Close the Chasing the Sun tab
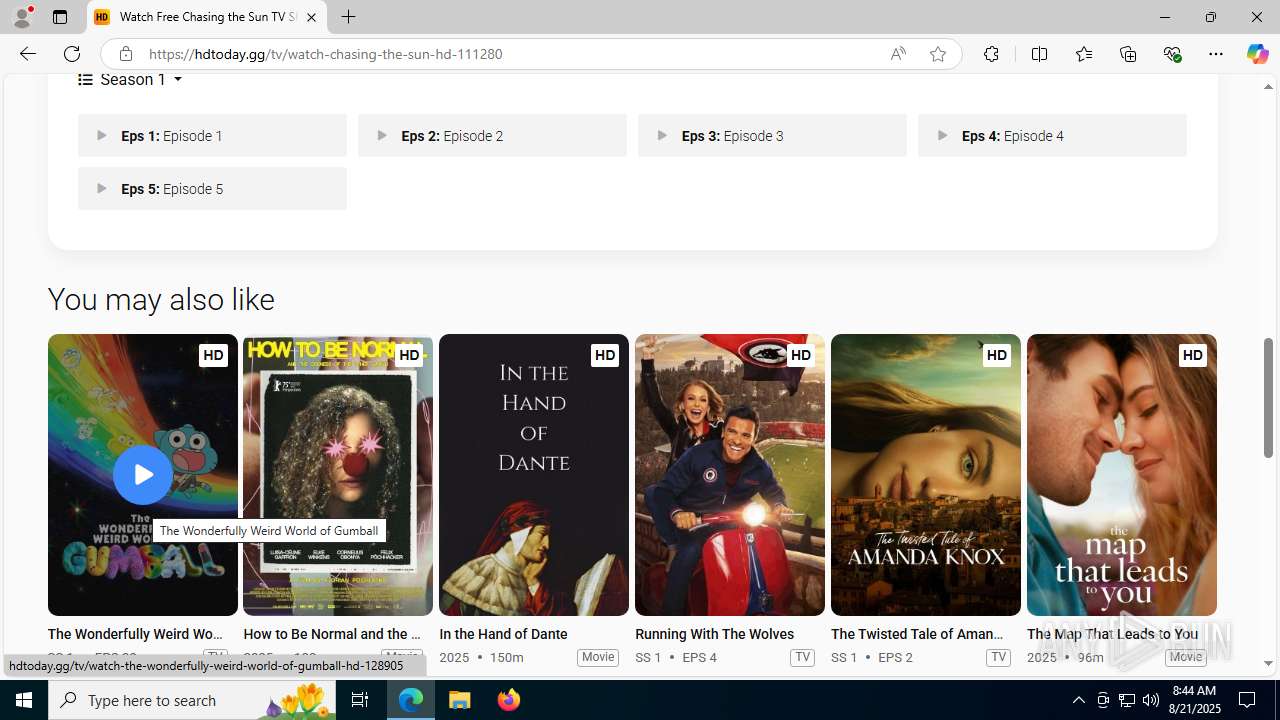This screenshot has width=1280, height=720. coord(311,17)
